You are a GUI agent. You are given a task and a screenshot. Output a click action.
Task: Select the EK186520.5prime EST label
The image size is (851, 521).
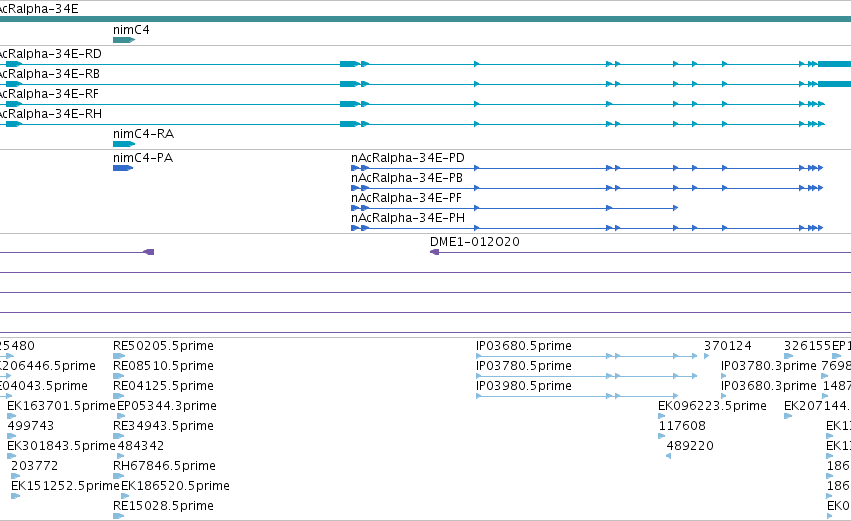(175, 486)
